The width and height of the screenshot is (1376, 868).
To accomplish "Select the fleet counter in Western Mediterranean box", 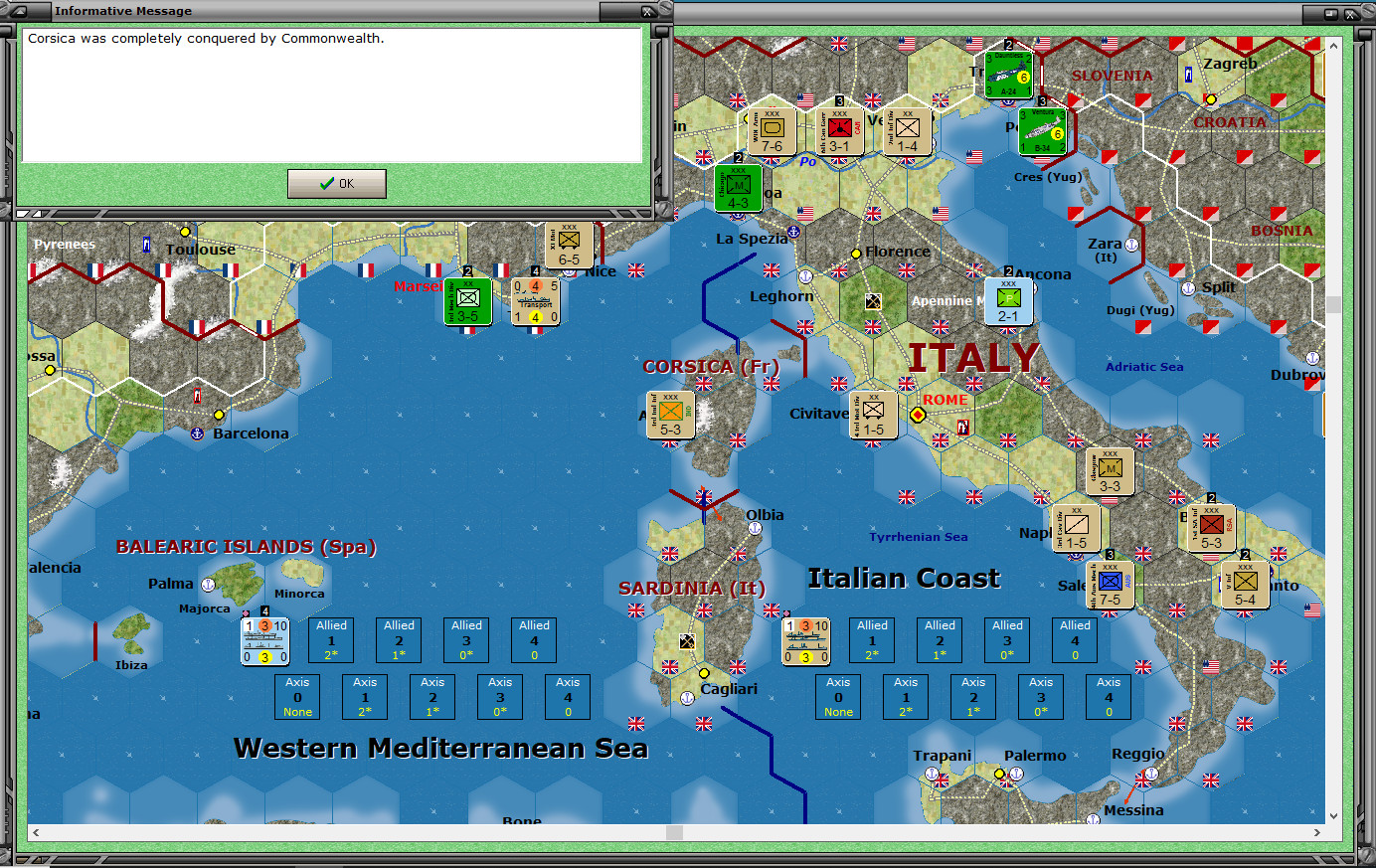I will 265,641.
